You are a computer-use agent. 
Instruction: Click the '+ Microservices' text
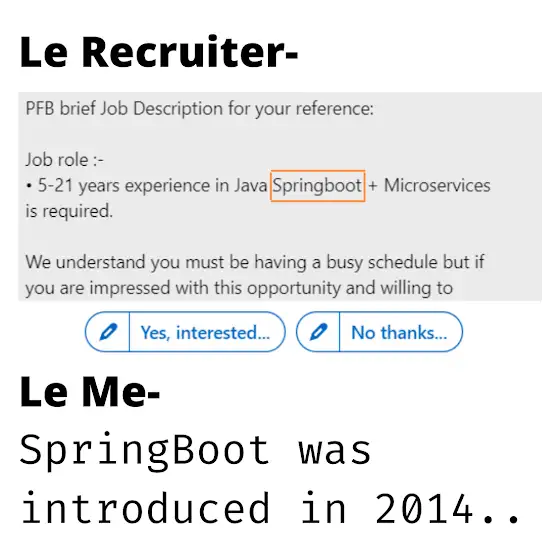tap(430, 185)
